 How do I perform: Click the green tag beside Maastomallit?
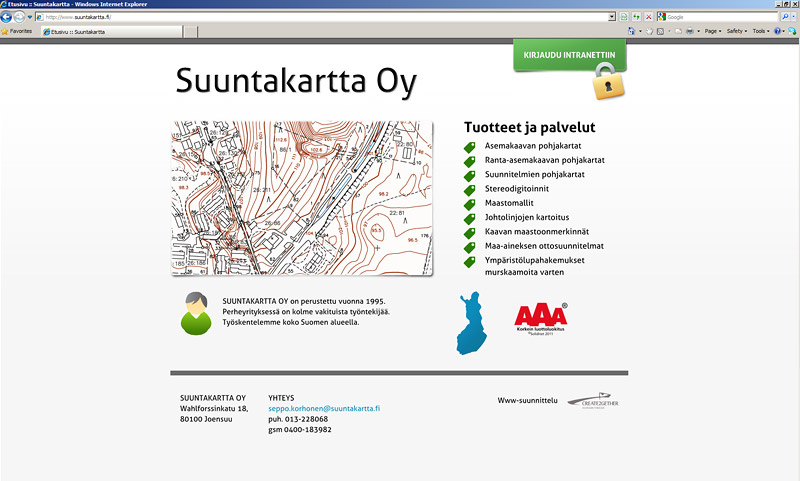tap(470, 204)
